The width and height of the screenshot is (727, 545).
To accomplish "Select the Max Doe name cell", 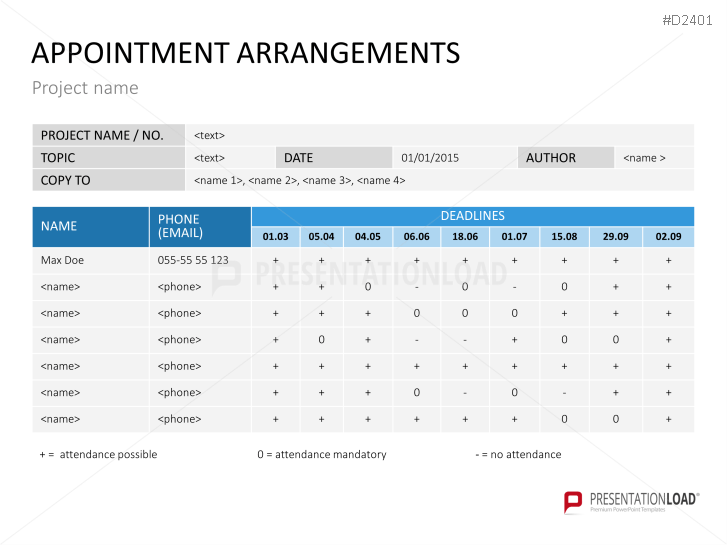I will pyautogui.click(x=60, y=260).
